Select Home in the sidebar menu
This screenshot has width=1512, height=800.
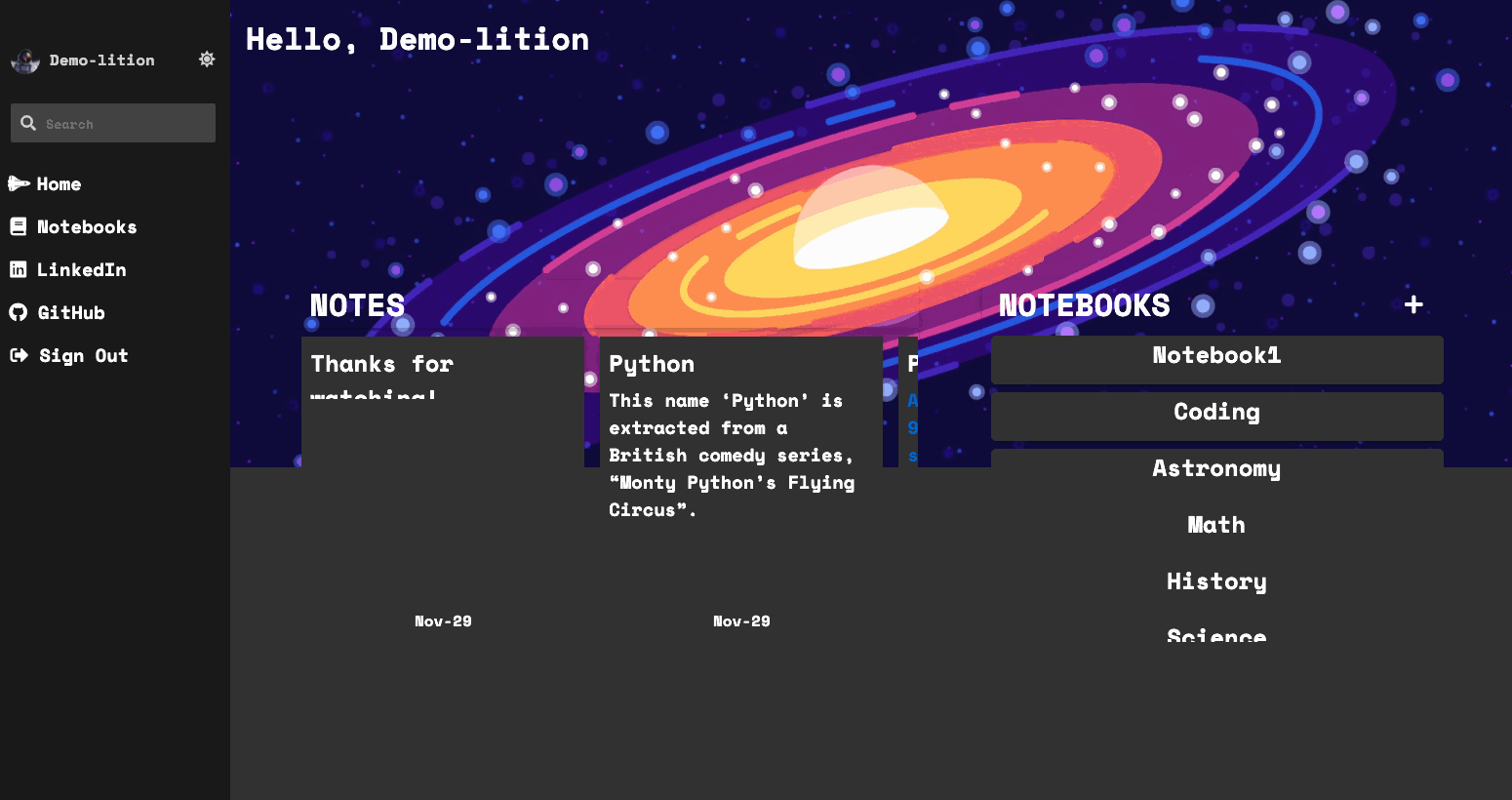click(60, 183)
